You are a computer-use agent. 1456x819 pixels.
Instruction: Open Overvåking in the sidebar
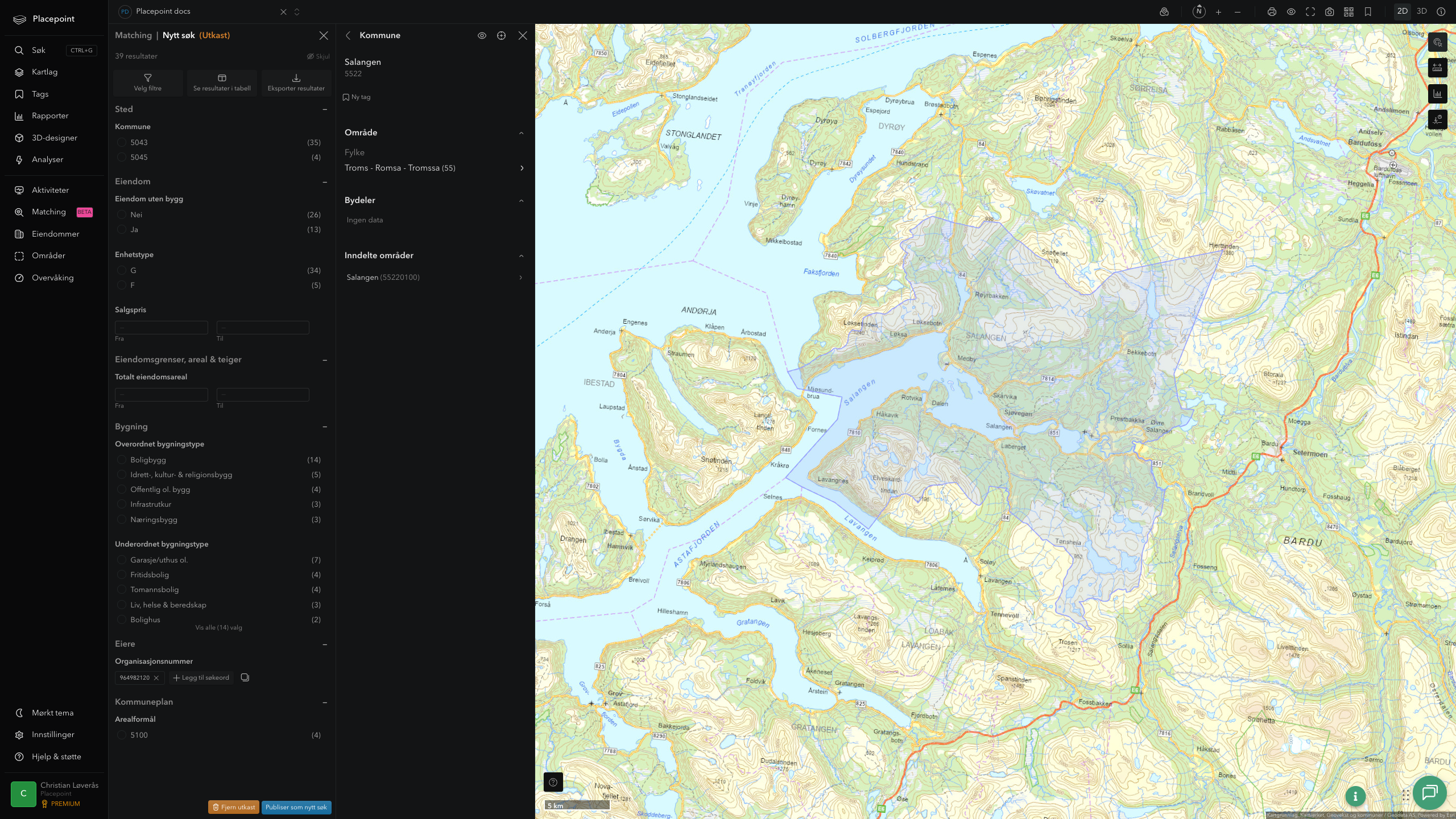coord(54,278)
